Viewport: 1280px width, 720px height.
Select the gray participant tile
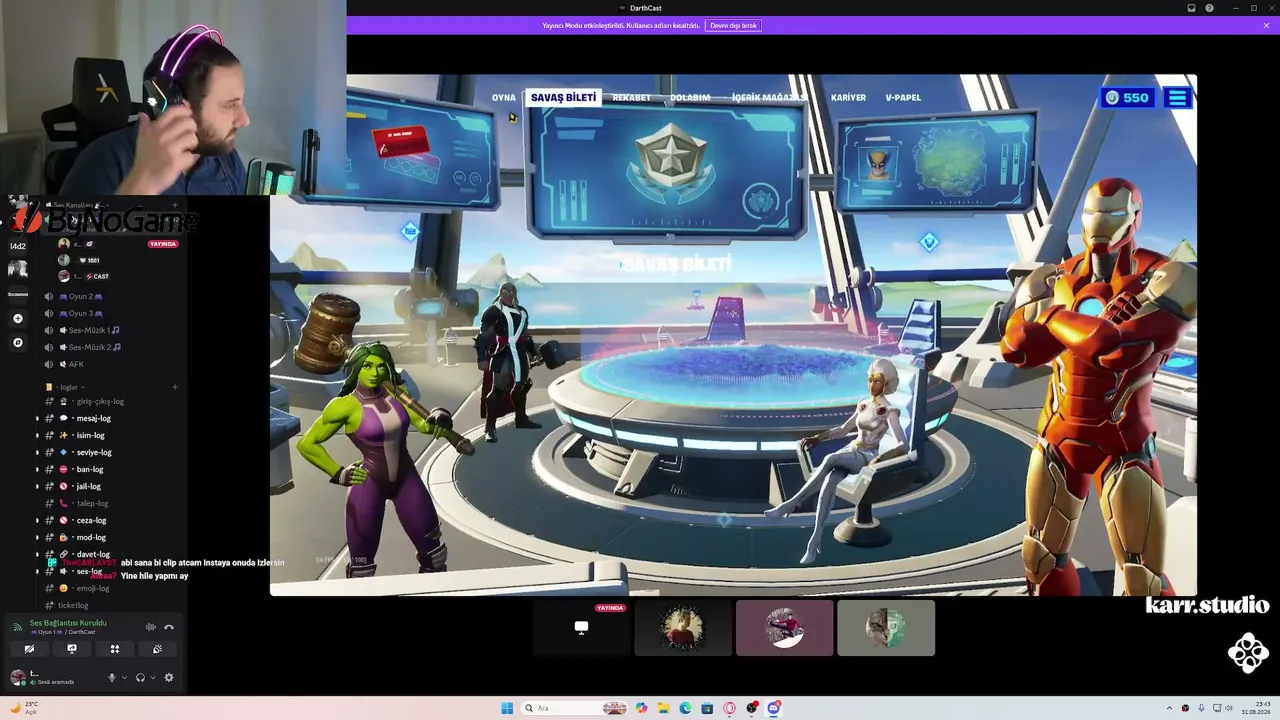(886, 628)
